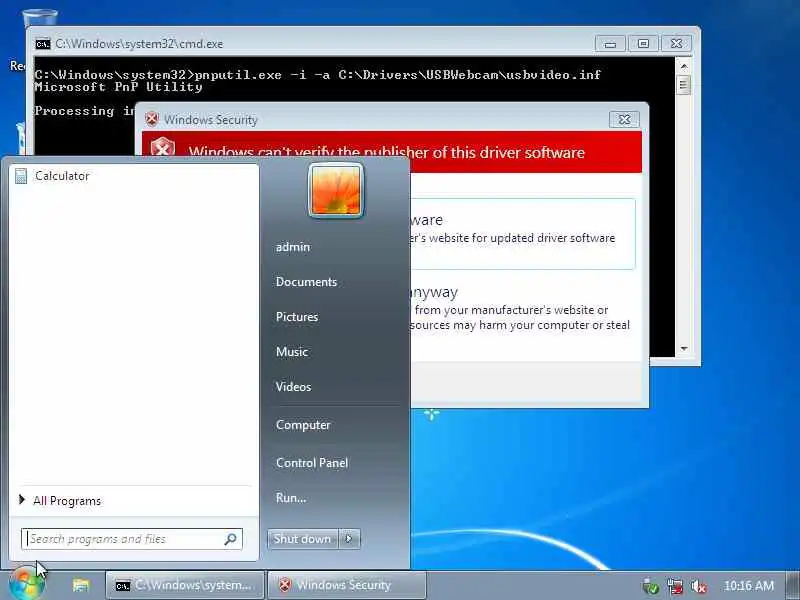Minimize the cmd.exe window
Image resolution: width=800 pixels, height=600 pixels.
(610, 44)
